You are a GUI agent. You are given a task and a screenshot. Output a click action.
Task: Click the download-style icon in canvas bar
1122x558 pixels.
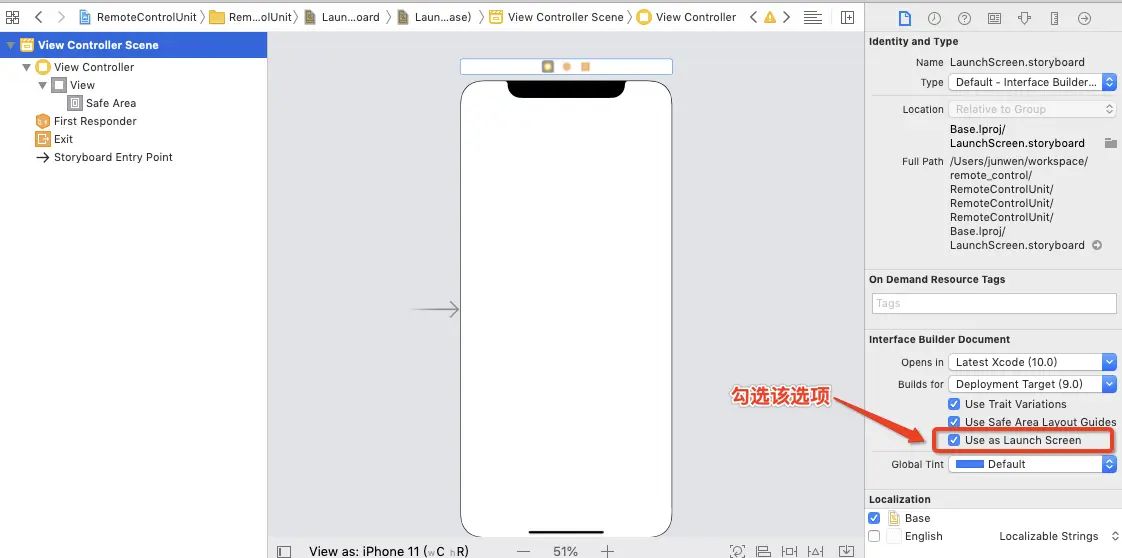pyautogui.click(x=845, y=552)
